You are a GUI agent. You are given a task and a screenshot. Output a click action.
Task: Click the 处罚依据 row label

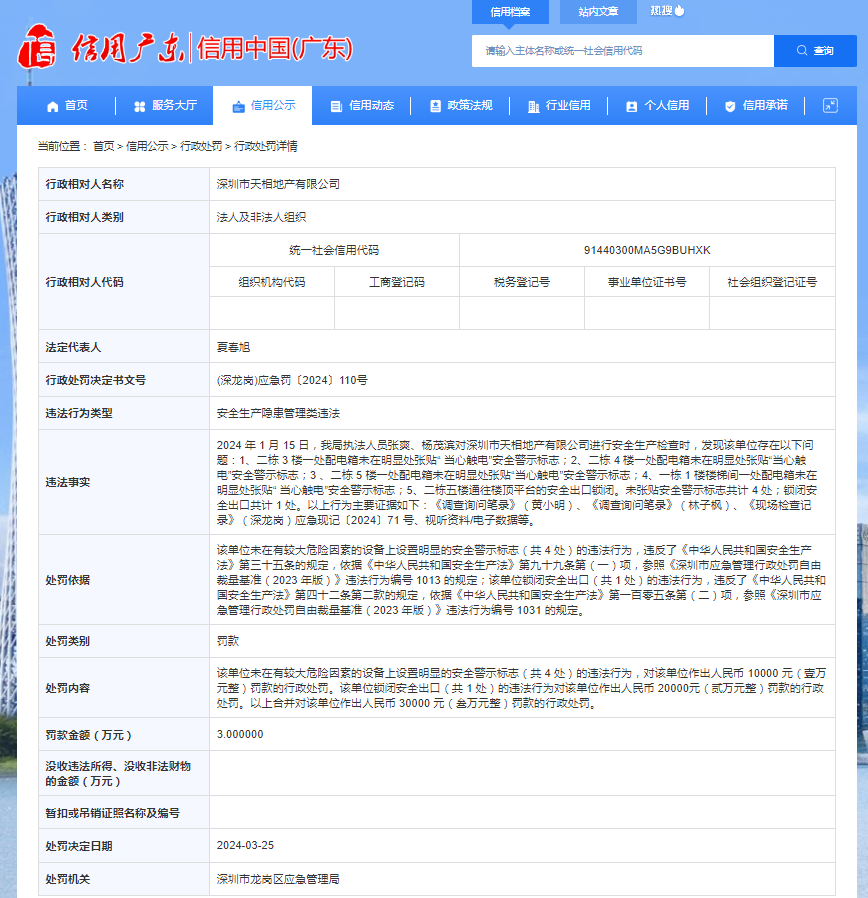click(68, 580)
